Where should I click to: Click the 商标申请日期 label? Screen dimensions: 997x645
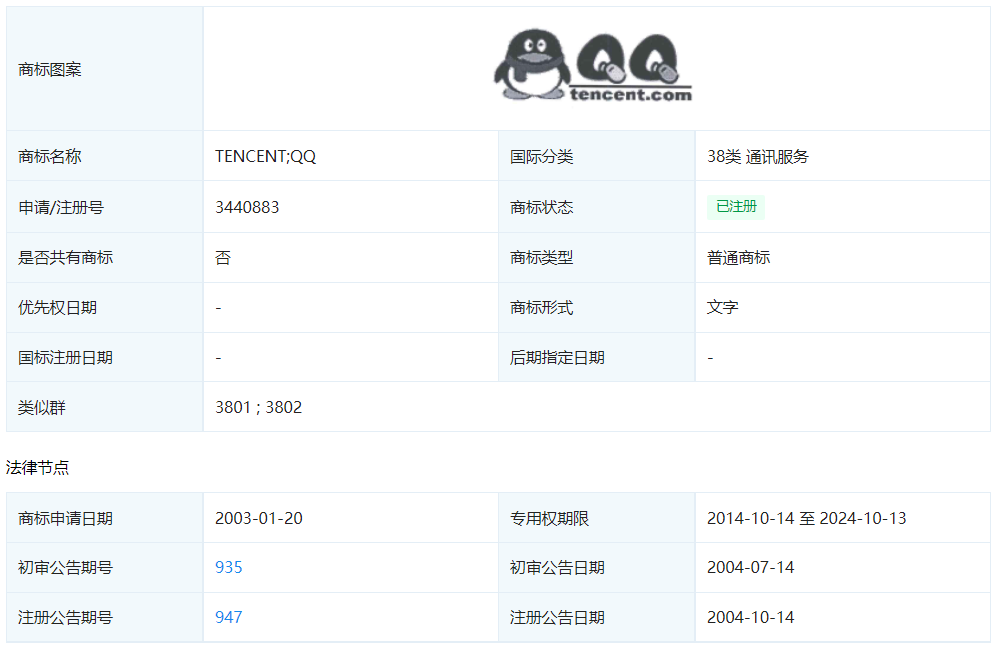(x=65, y=518)
